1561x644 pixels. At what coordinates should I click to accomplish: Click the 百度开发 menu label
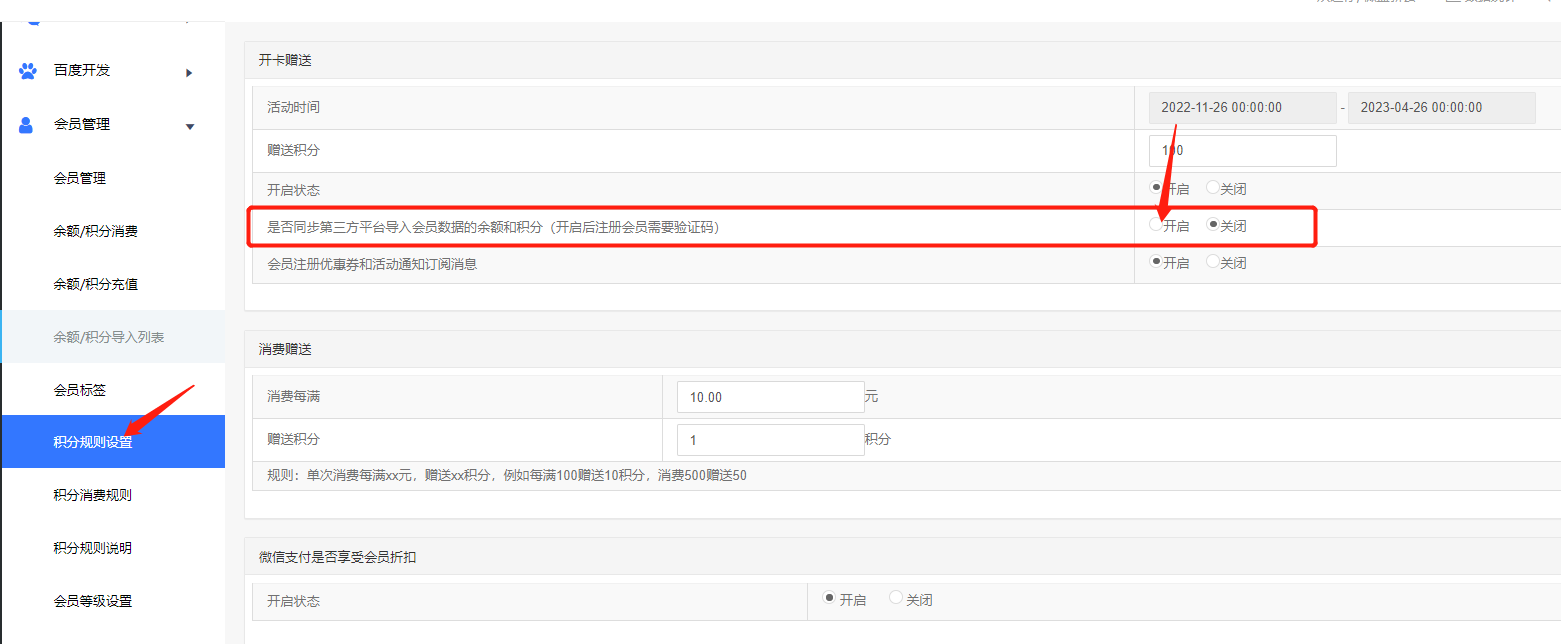pyautogui.click(x=82, y=70)
